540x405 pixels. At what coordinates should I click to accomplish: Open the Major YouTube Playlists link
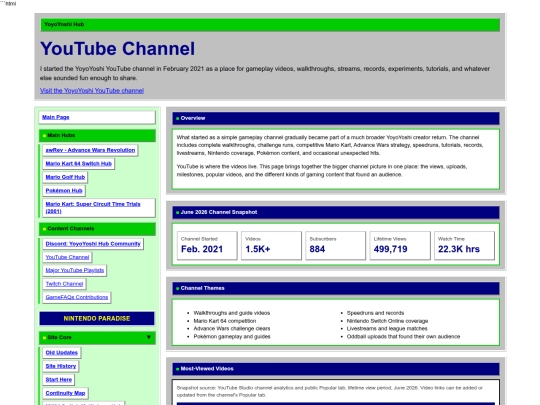tap(75, 270)
